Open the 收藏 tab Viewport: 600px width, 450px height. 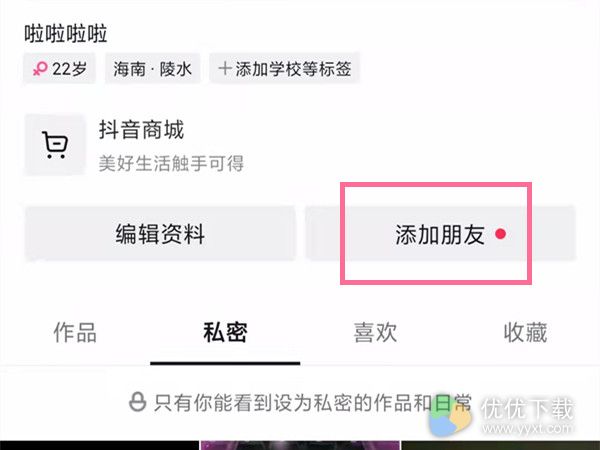point(525,332)
